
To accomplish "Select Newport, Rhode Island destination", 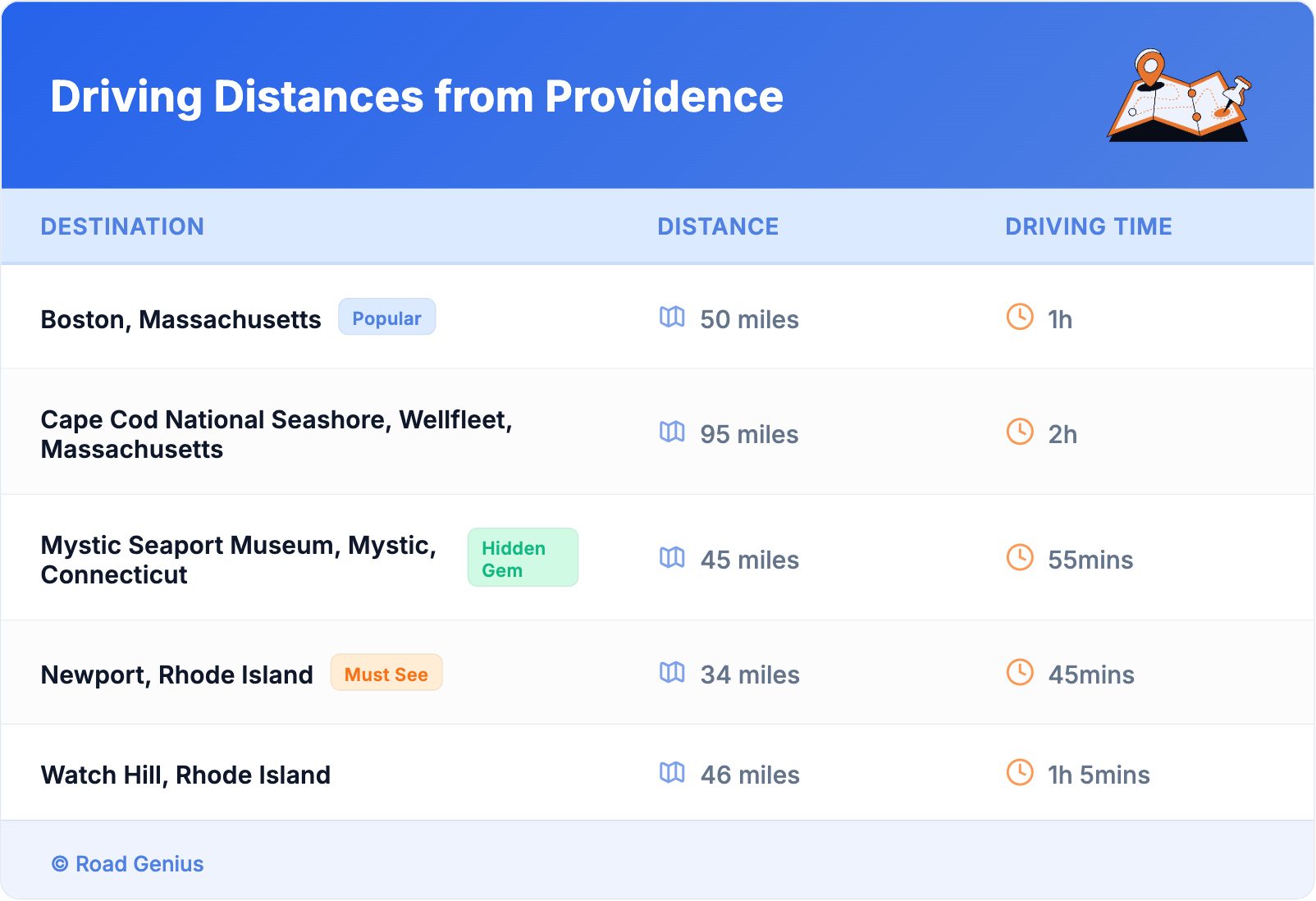I will [177, 675].
